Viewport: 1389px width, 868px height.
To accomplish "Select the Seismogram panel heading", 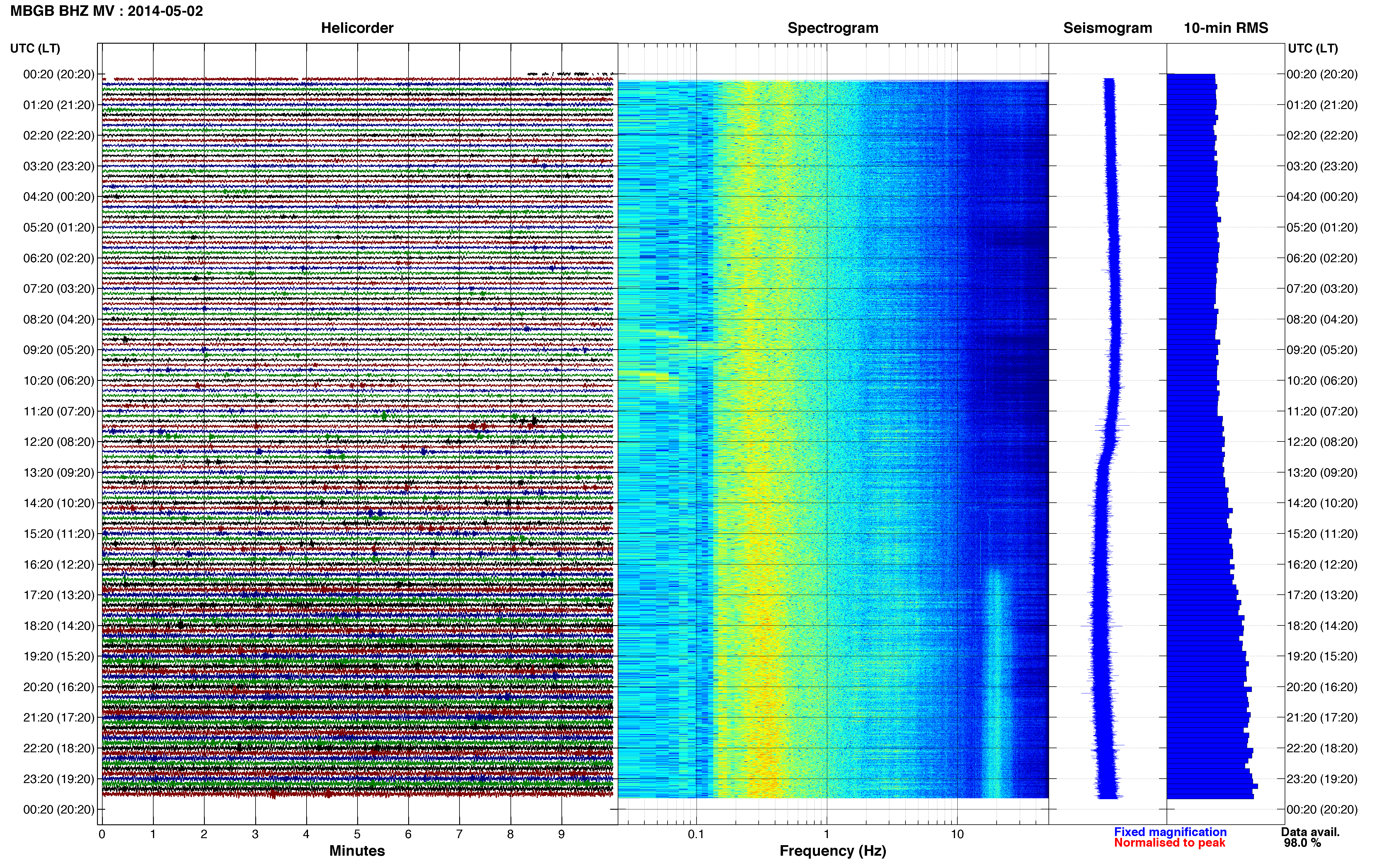I will pos(1107,28).
